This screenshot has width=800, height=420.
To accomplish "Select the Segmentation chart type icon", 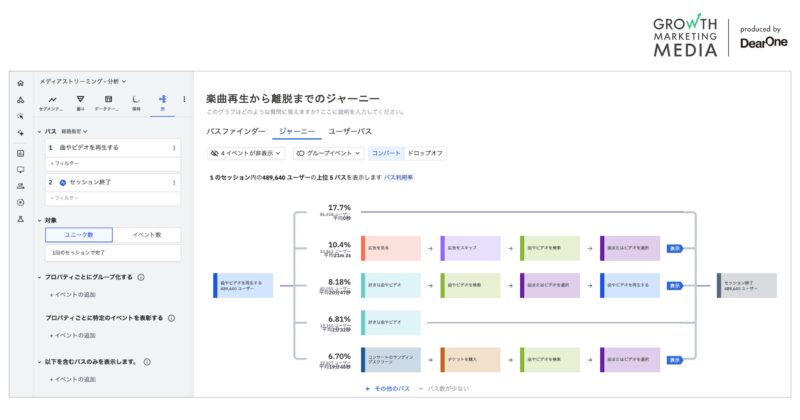I will 52,101.
